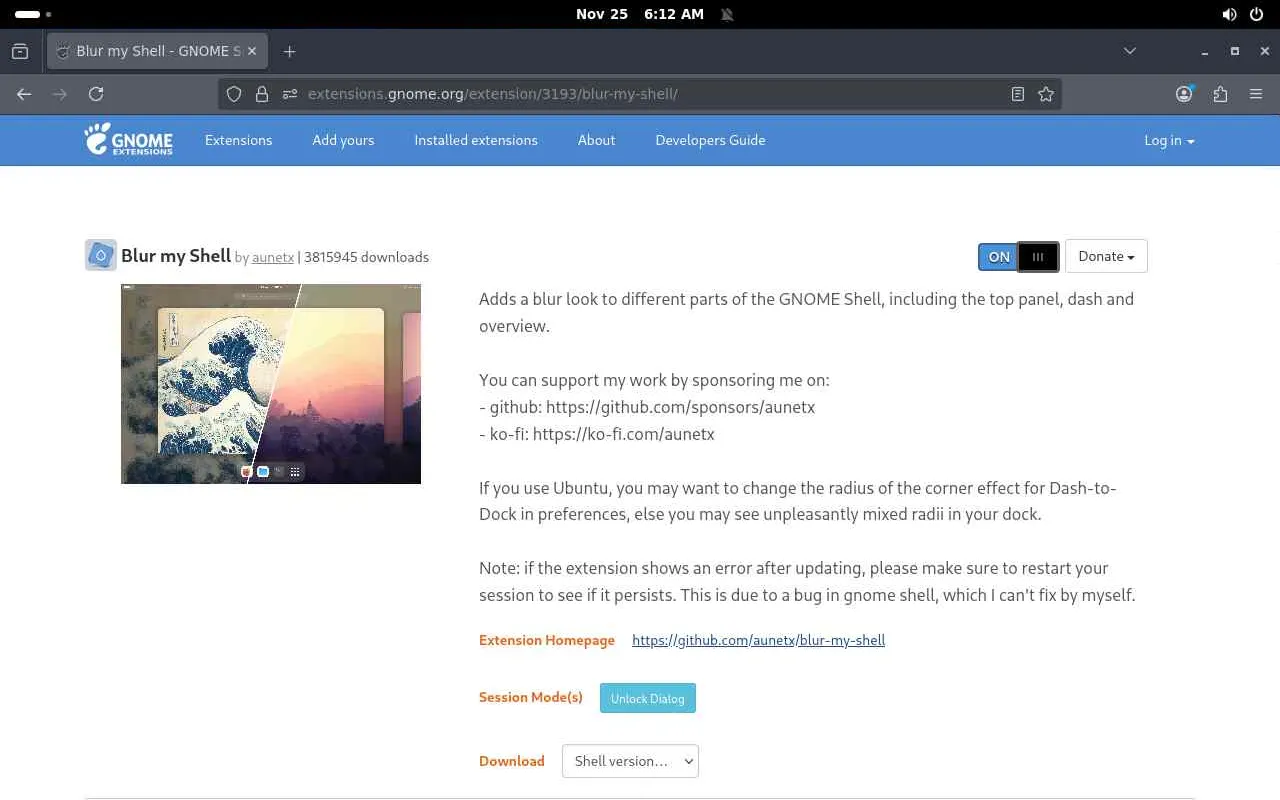Image resolution: width=1280 pixels, height=800 pixels.
Task: Show the list all tabs chevron
Action: point(1130,51)
